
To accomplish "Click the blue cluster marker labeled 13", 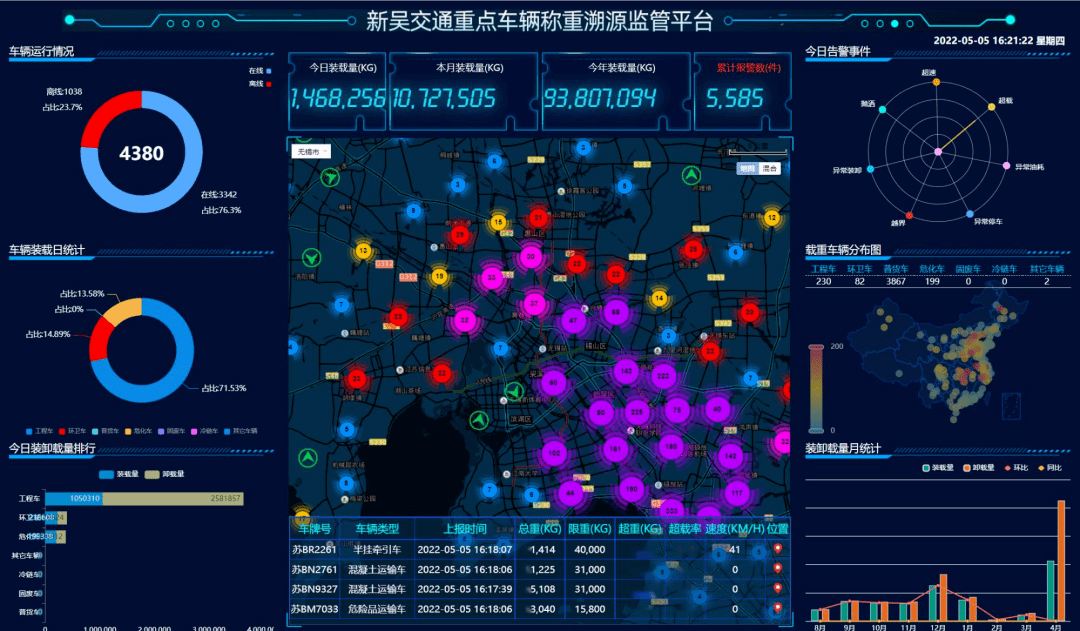I will coord(362,250).
